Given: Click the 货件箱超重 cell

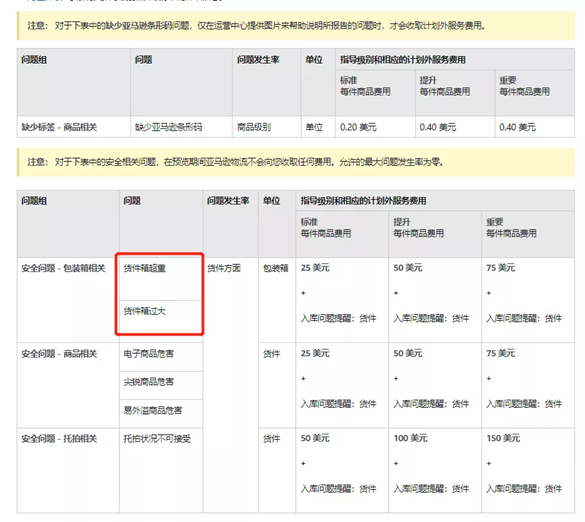Looking at the screenshot, I should point(161,279).
